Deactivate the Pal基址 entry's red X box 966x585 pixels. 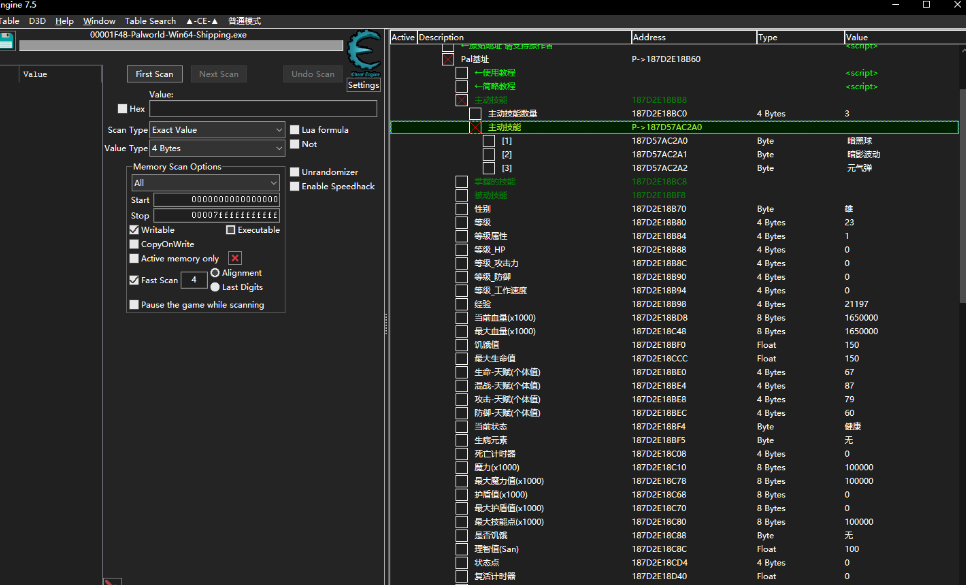coord(447,59)
